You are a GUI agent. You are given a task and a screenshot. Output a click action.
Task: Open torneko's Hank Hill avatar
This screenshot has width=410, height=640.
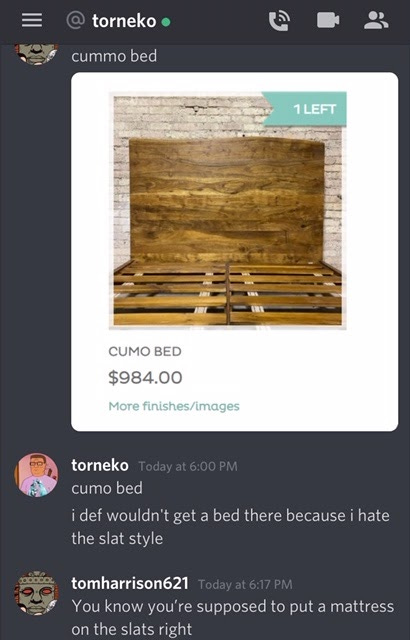point(36,474)
